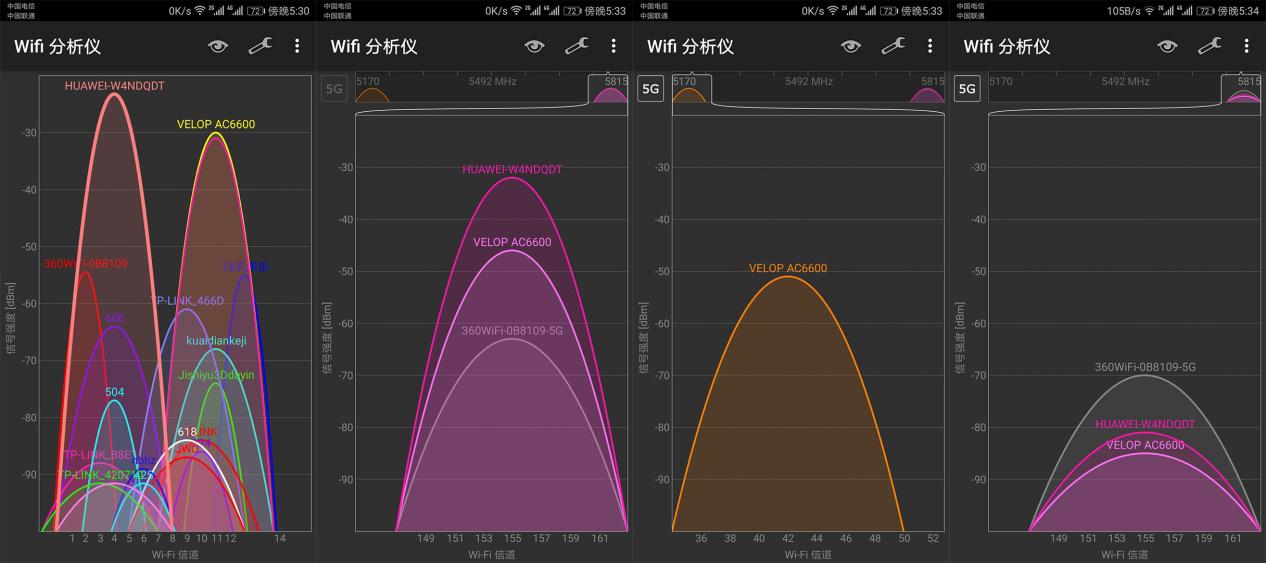This screenshot has width=1266, height=563.
Task: Tap Wi-Fi status icon in third screenshot status bar
Action: [833, 11]
